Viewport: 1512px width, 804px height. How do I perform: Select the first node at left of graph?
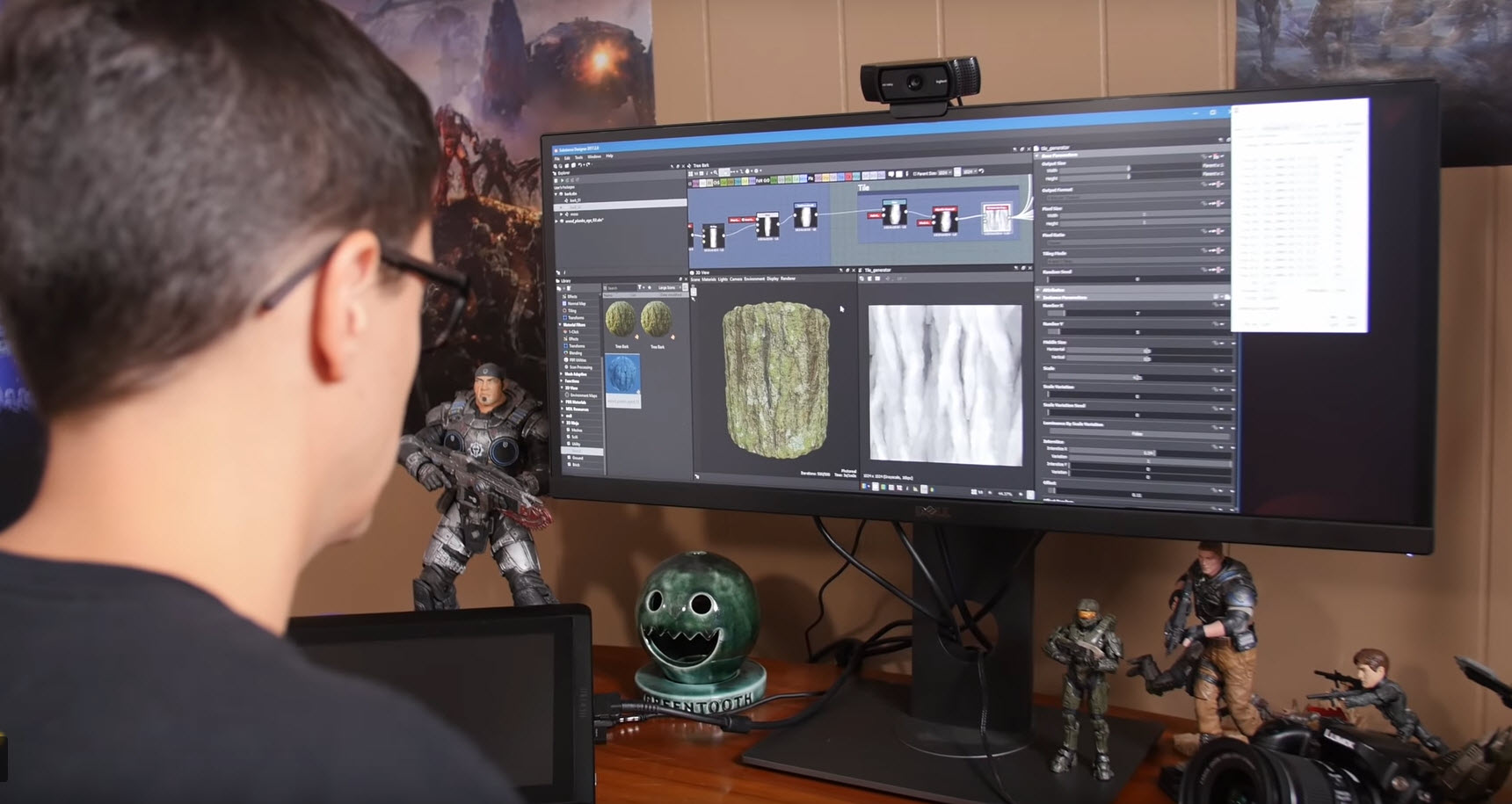[x=713, y=236]
